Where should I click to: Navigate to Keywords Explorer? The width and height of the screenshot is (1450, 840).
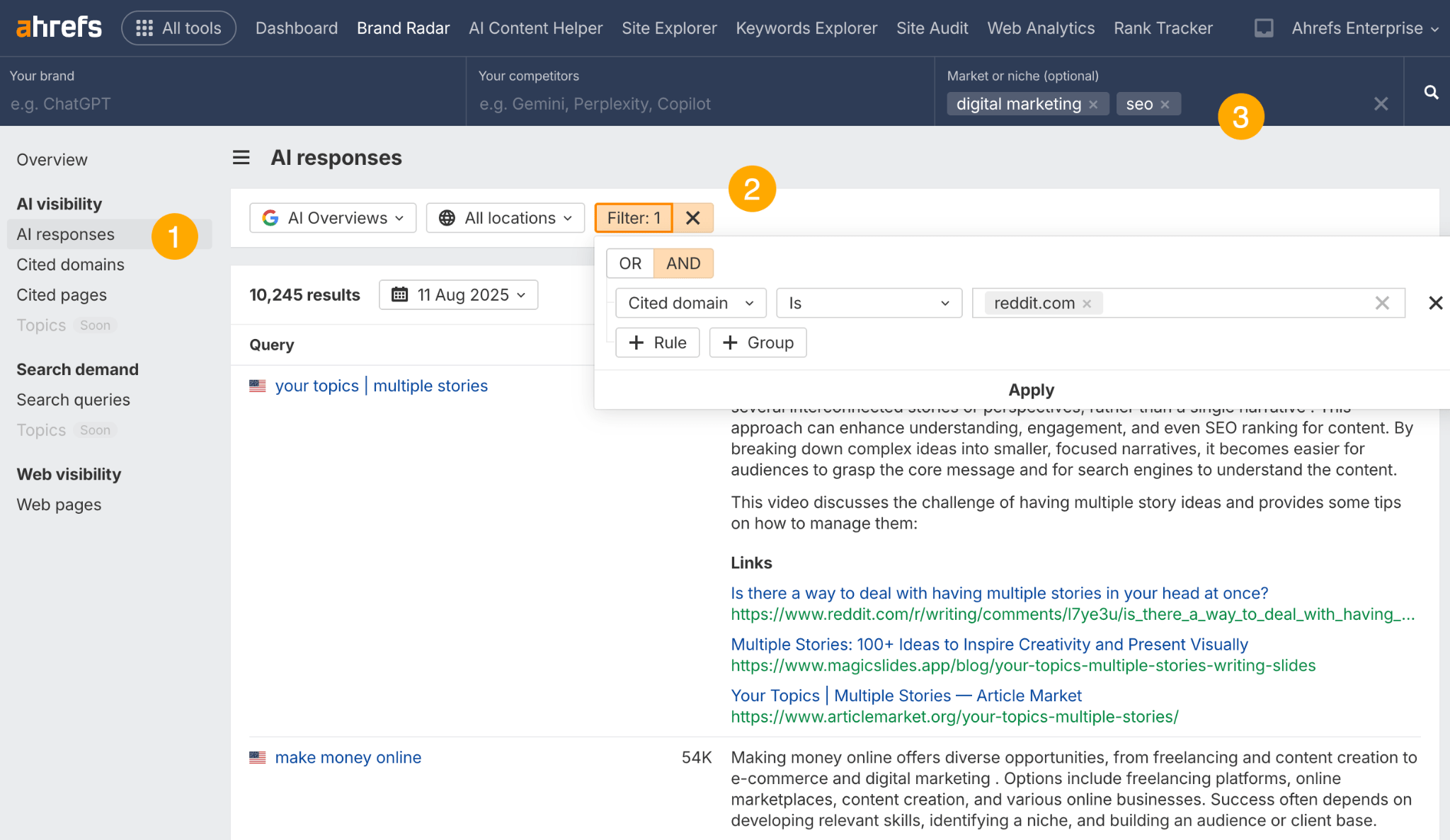806,28
